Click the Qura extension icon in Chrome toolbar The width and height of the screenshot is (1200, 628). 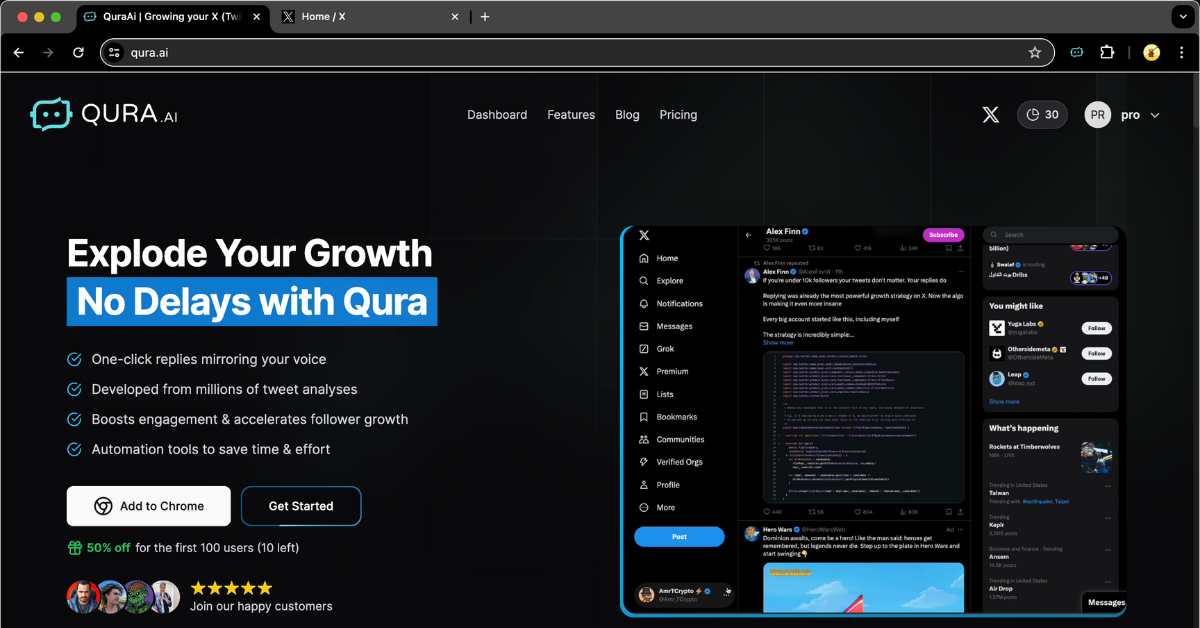(1077, 52)
